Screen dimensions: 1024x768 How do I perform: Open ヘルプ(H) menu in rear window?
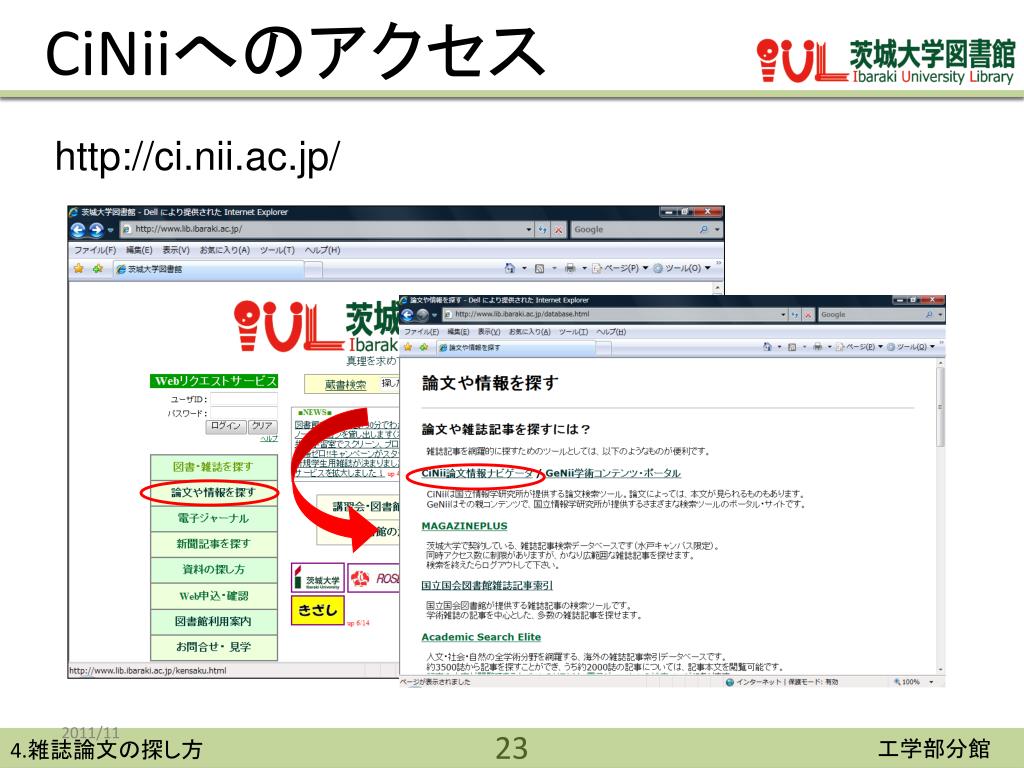click(x=323, y=250)
